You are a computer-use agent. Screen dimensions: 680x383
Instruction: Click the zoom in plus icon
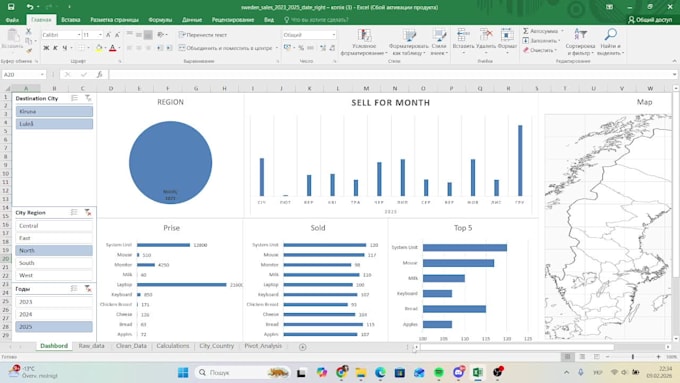click(x=658, y=357)
